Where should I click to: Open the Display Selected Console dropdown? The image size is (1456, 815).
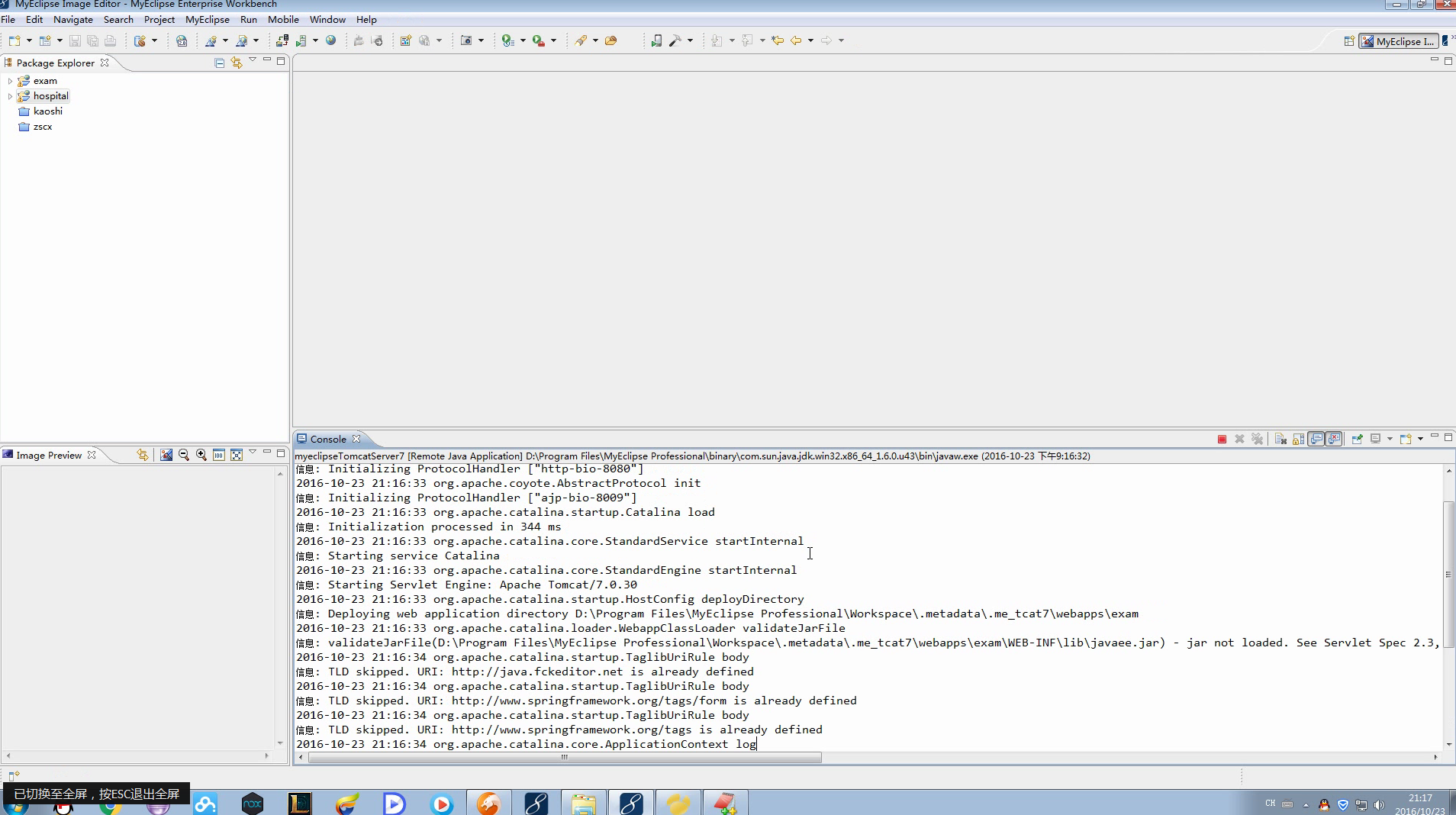click(x=1390, y=439)
